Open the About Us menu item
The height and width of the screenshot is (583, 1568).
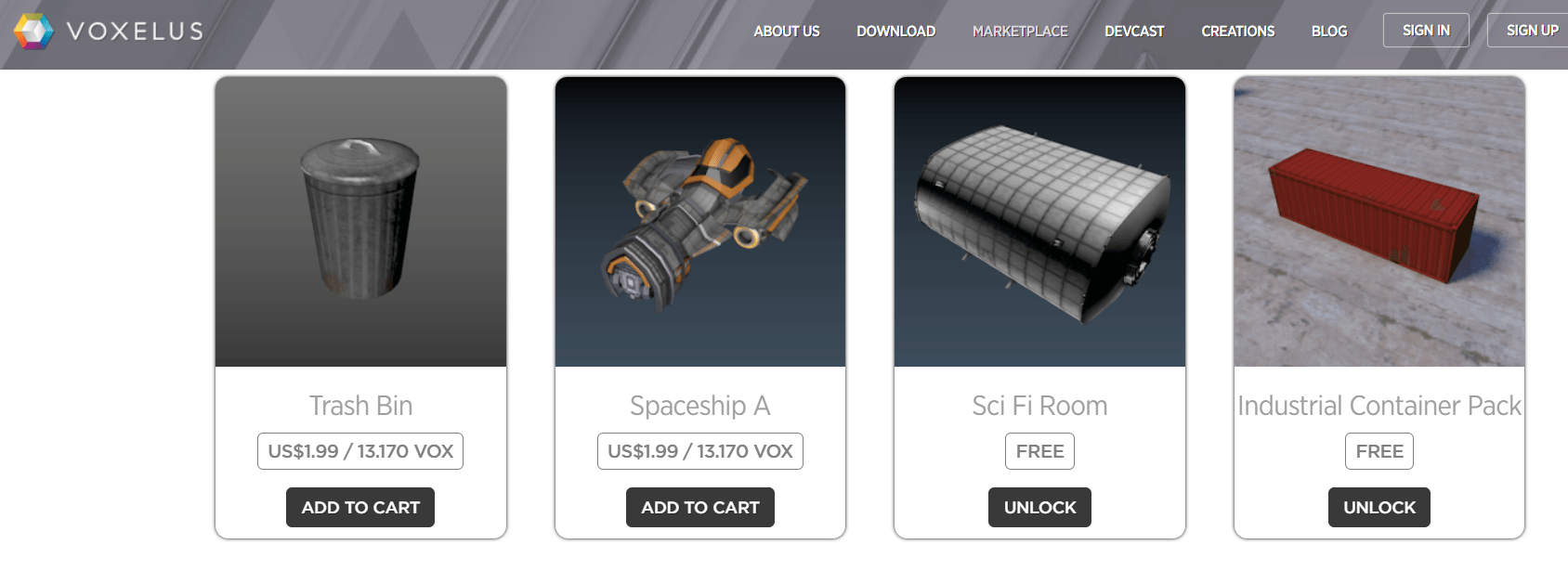(x=786, y=31)
